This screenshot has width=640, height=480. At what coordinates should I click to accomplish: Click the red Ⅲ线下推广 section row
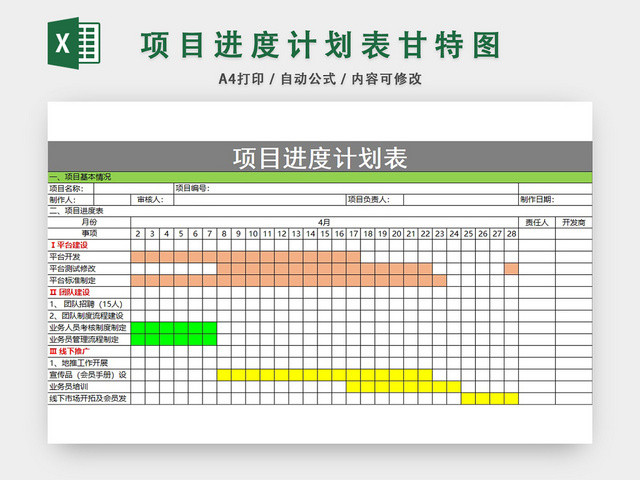click(x=89, y=351)
